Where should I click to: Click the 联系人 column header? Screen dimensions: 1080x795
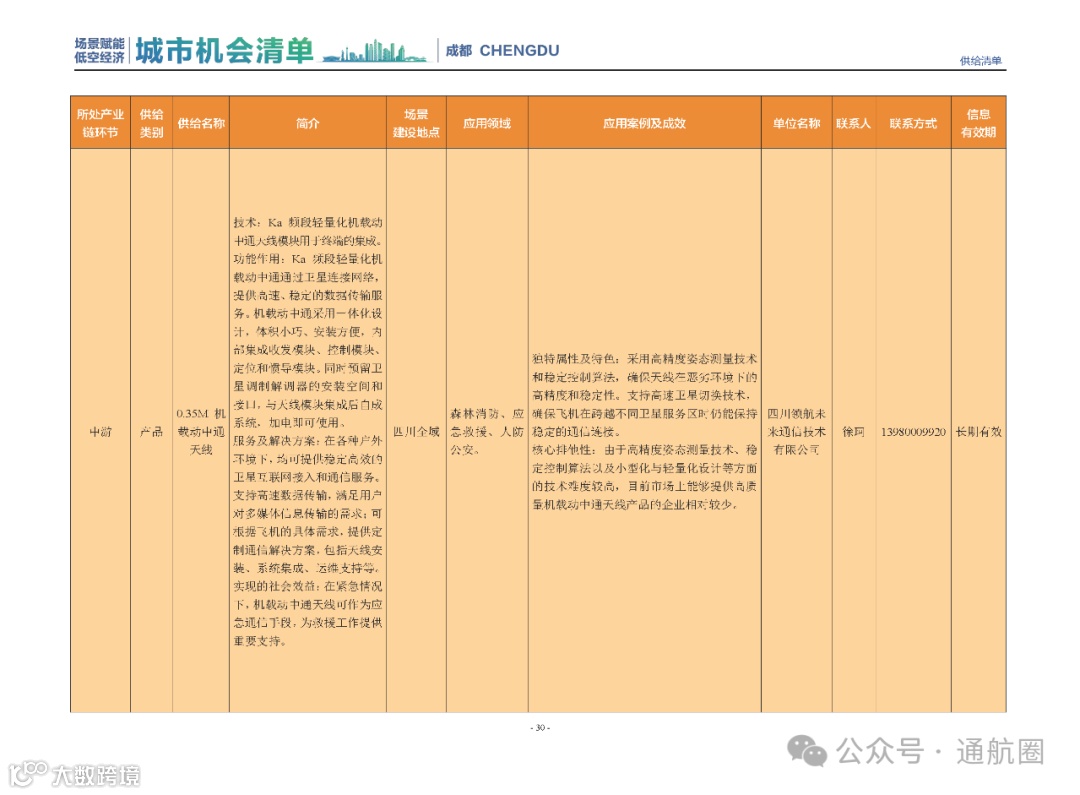(x=854, y=123)
